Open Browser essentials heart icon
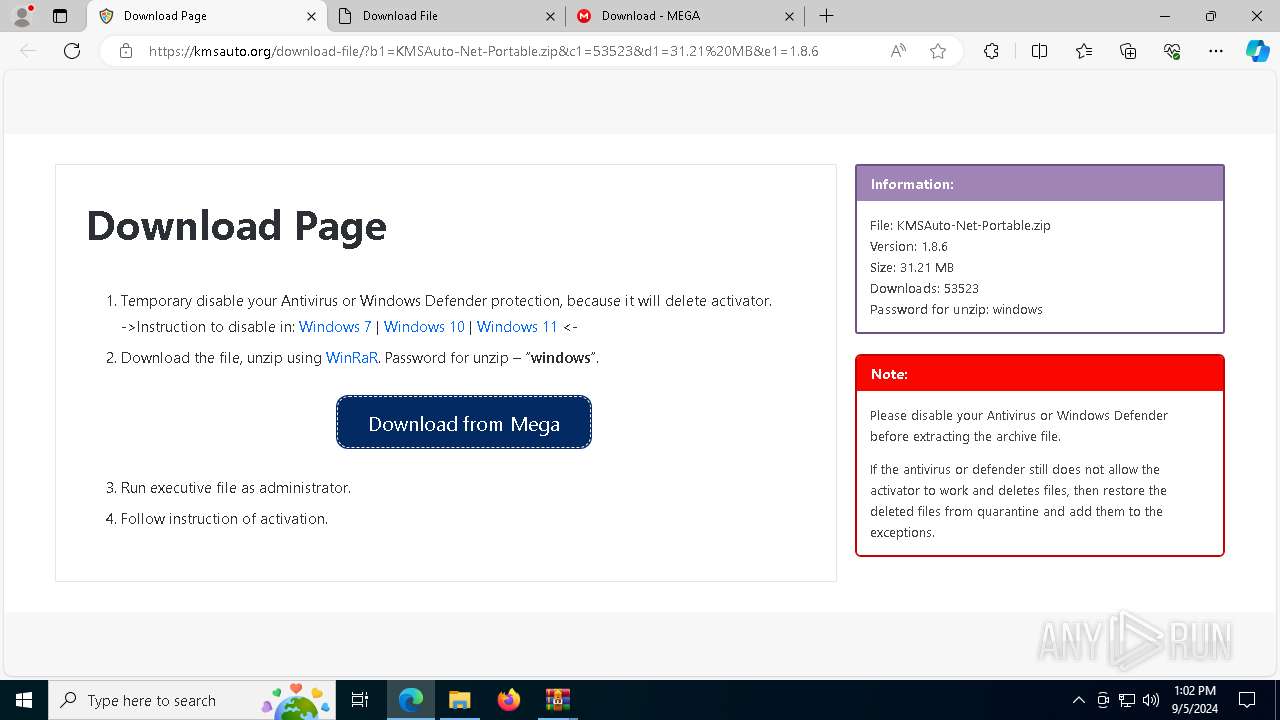Screen dimensions: 1280x720 click(1172, 51)
